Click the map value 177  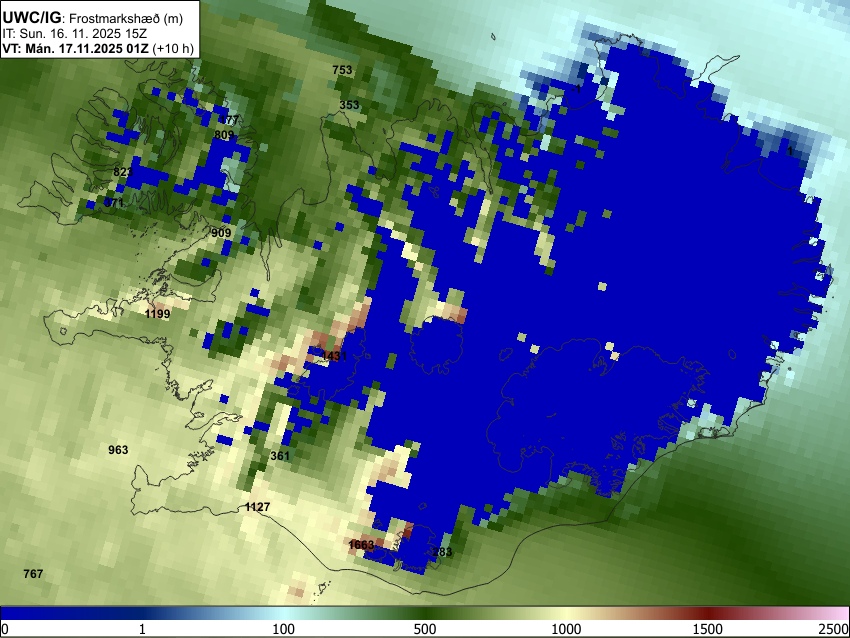229,120
